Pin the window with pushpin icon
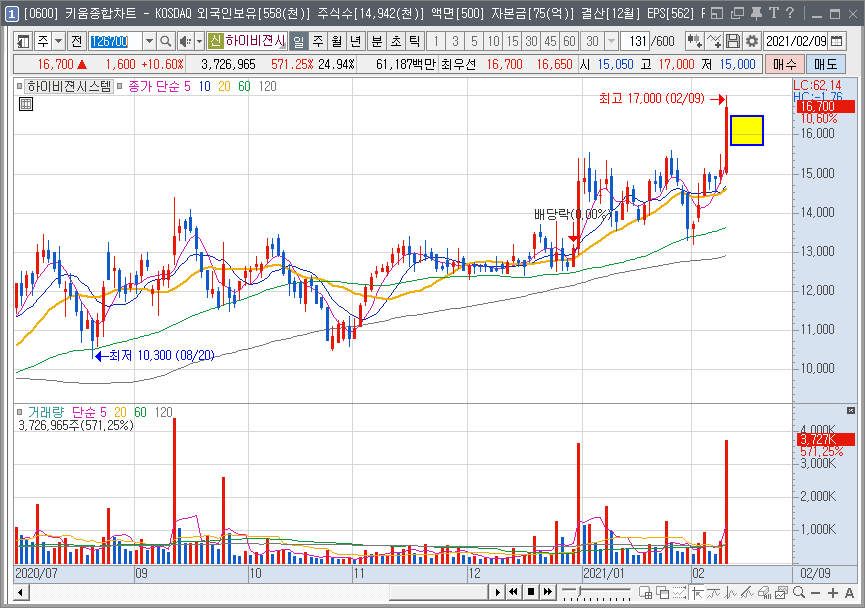The height and width of the screenshot is (608, 865). [x=756, y=13]
